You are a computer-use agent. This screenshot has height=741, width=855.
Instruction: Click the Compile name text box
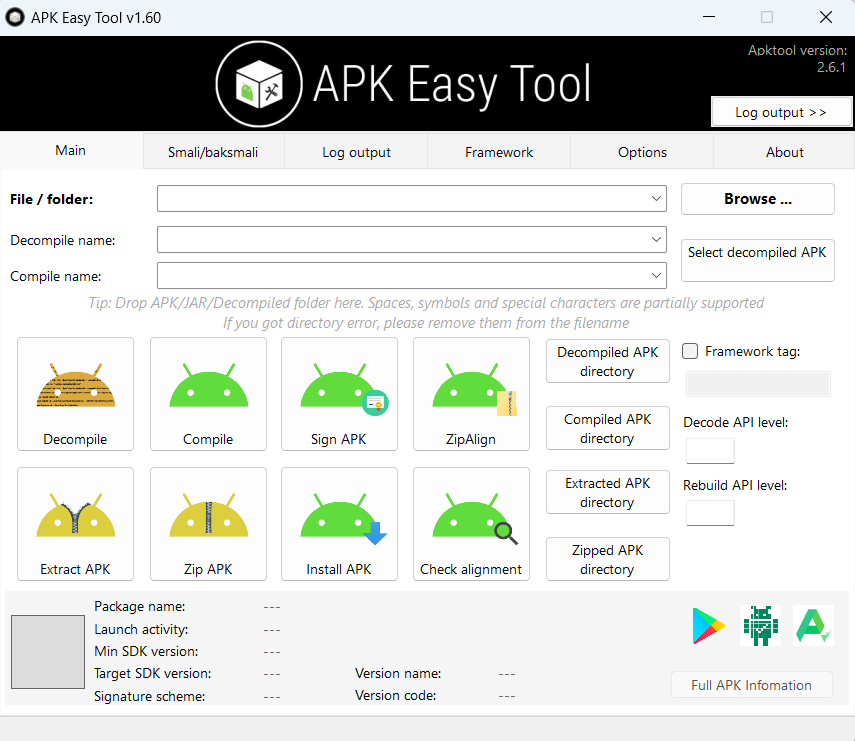[x=412, y=275]
